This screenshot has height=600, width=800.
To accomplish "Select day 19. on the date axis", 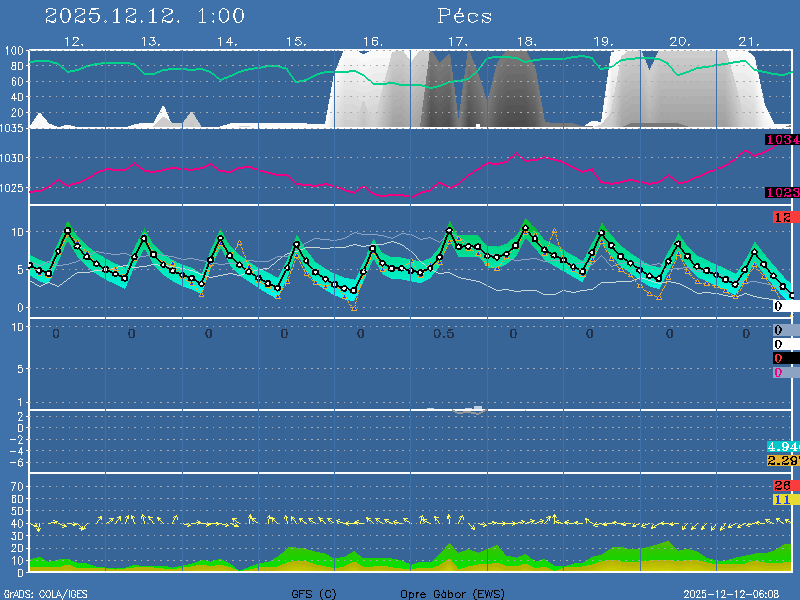I will (x=603, y=41).
